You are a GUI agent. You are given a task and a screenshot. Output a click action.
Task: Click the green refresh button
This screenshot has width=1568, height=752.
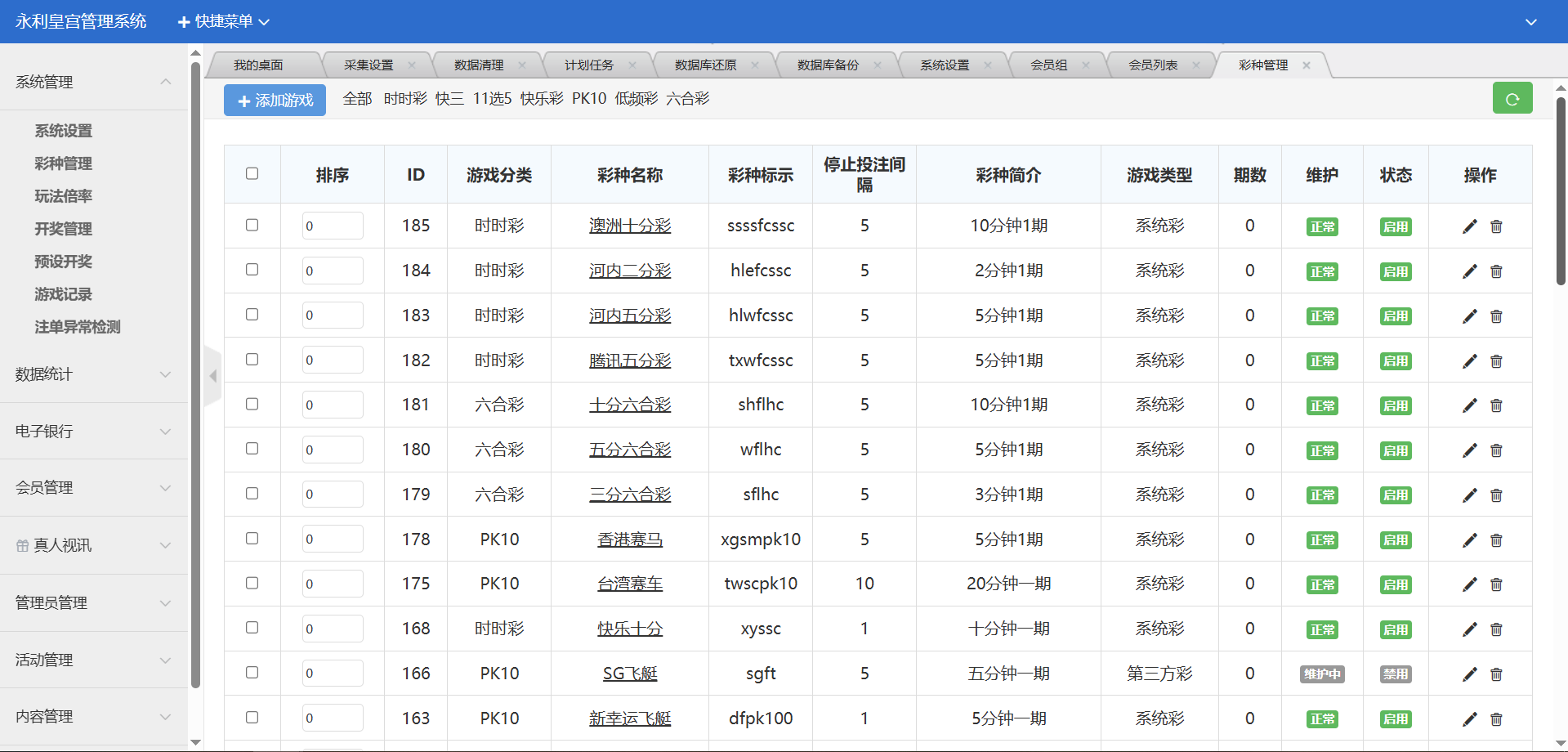(x=1512, y=99)
